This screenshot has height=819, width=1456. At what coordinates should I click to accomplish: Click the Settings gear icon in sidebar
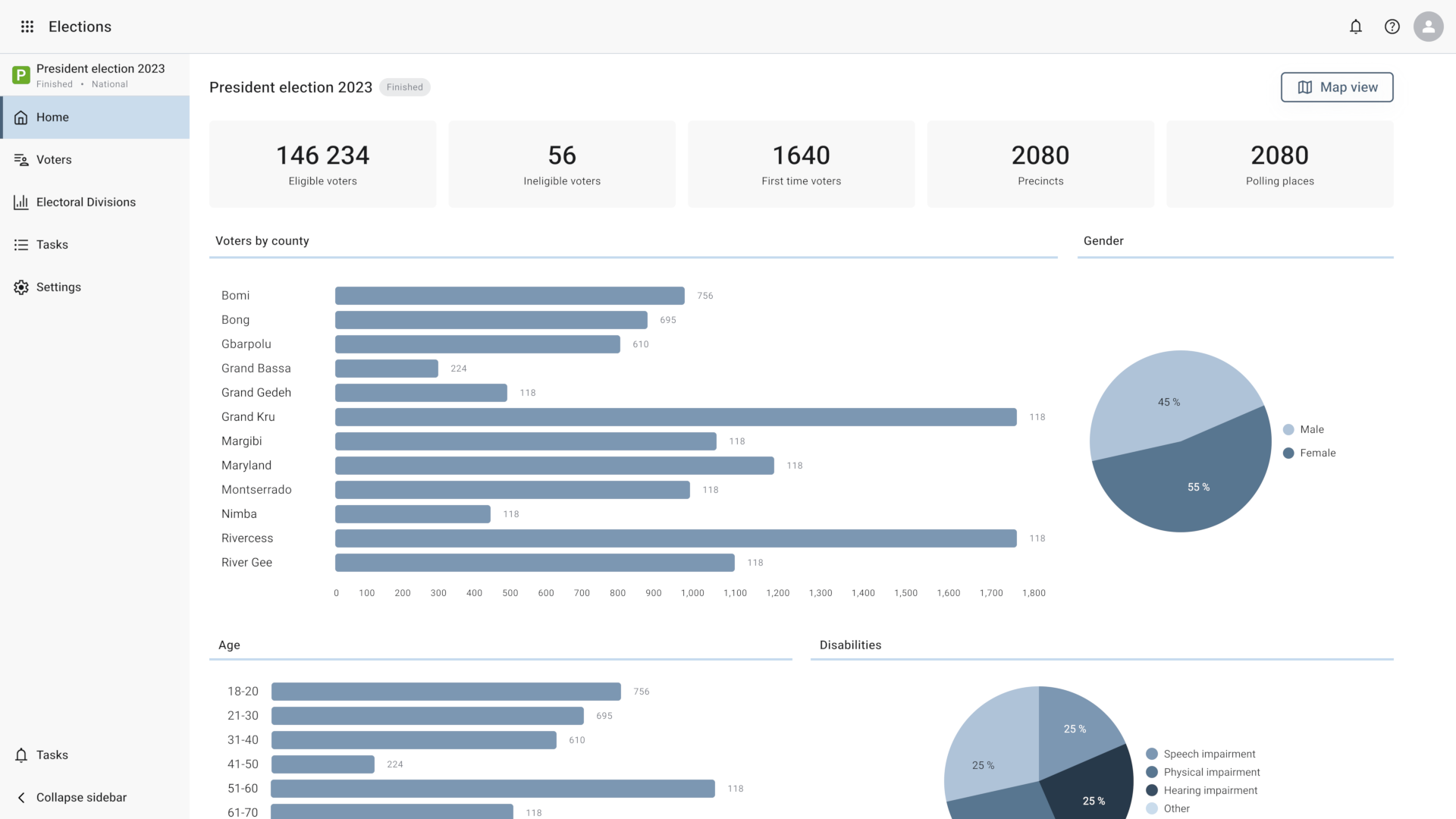coord(21,287)
